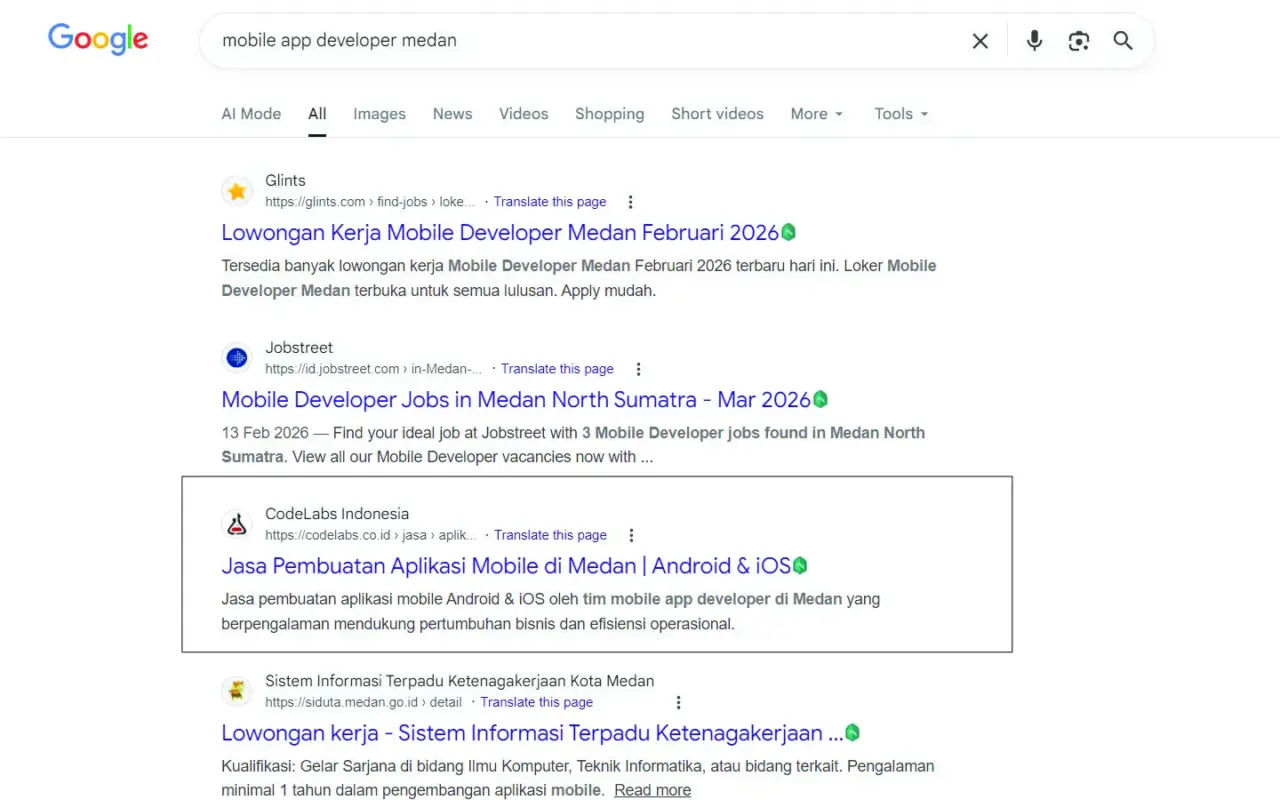The height and width of the screenshot is (800, 1280).
Task: Click Translate this page on the Jobstreet result
Action: [x=557, y=368]
